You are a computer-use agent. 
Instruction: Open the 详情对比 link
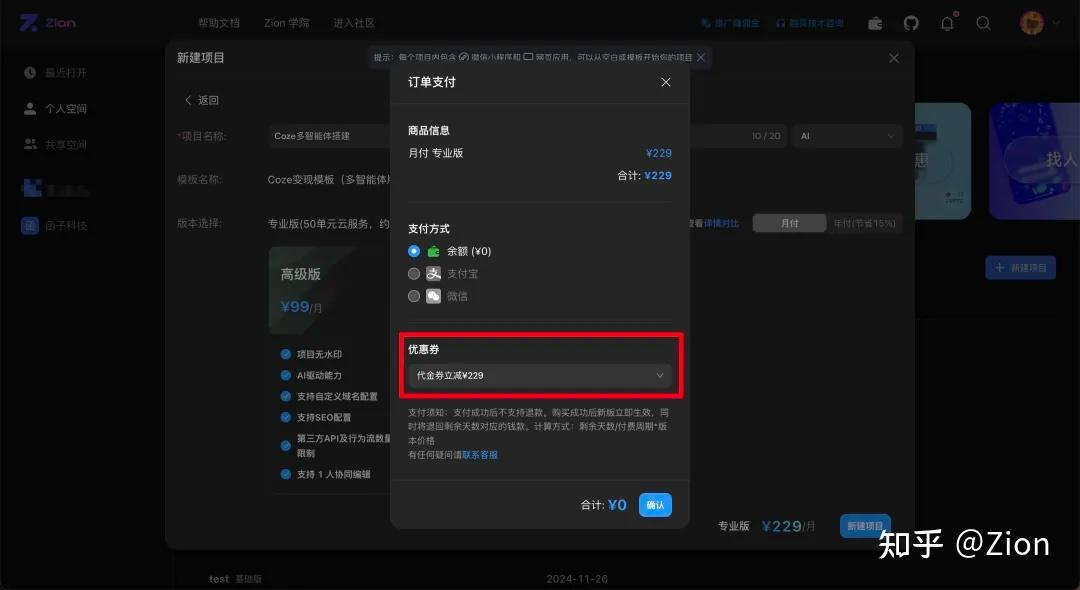pos(721,223)
